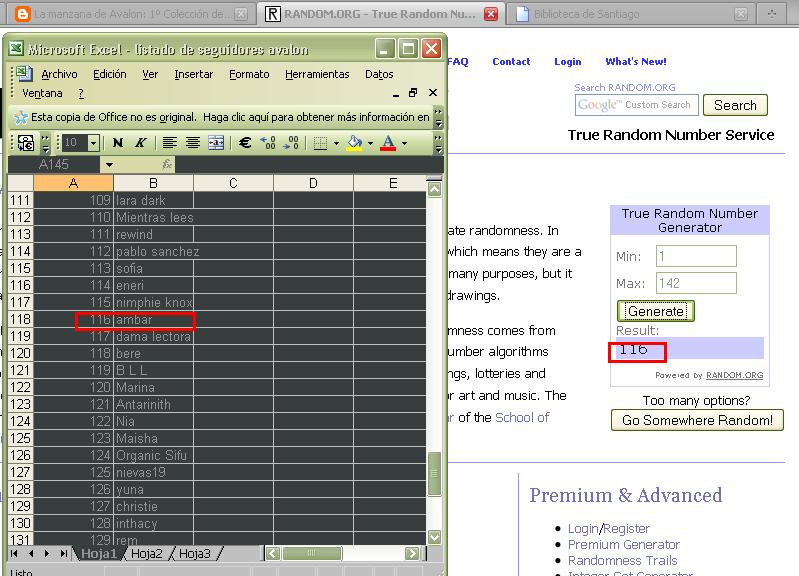Select column B header
This screenshot has height=576, width=799.
153,183
